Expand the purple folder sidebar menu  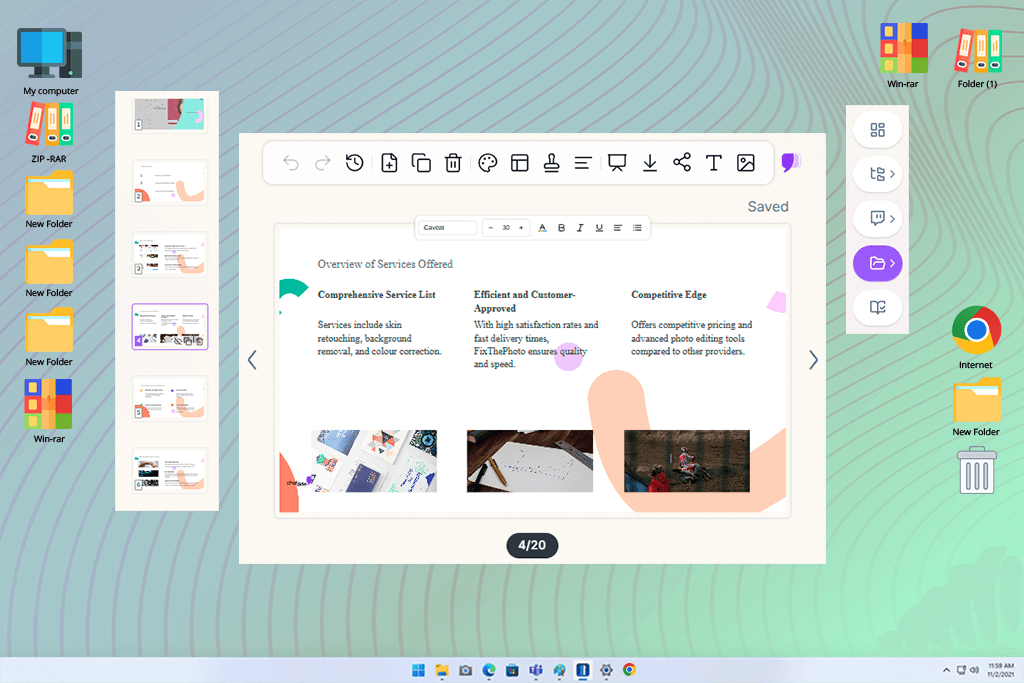pyautogui.click(x=878, y=263)
